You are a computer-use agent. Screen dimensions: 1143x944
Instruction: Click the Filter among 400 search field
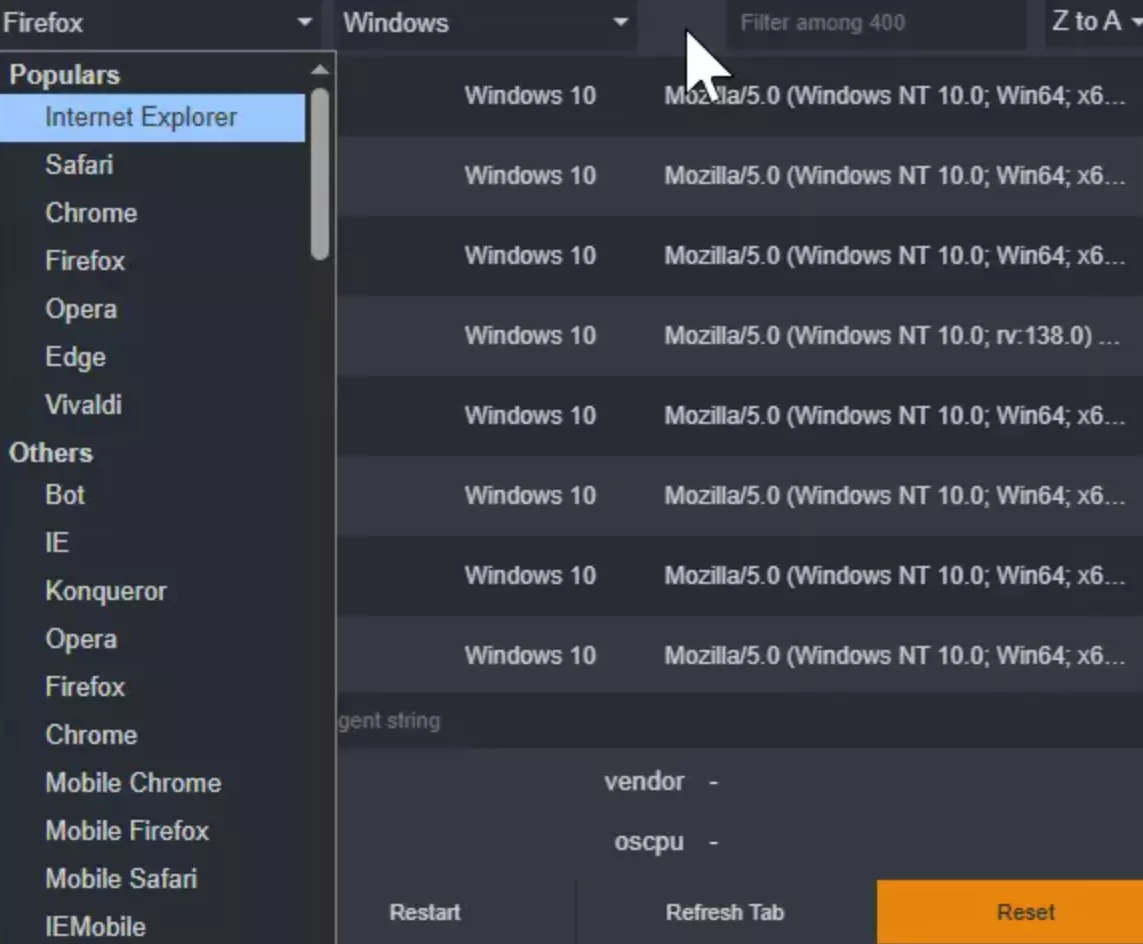point(875,23)
